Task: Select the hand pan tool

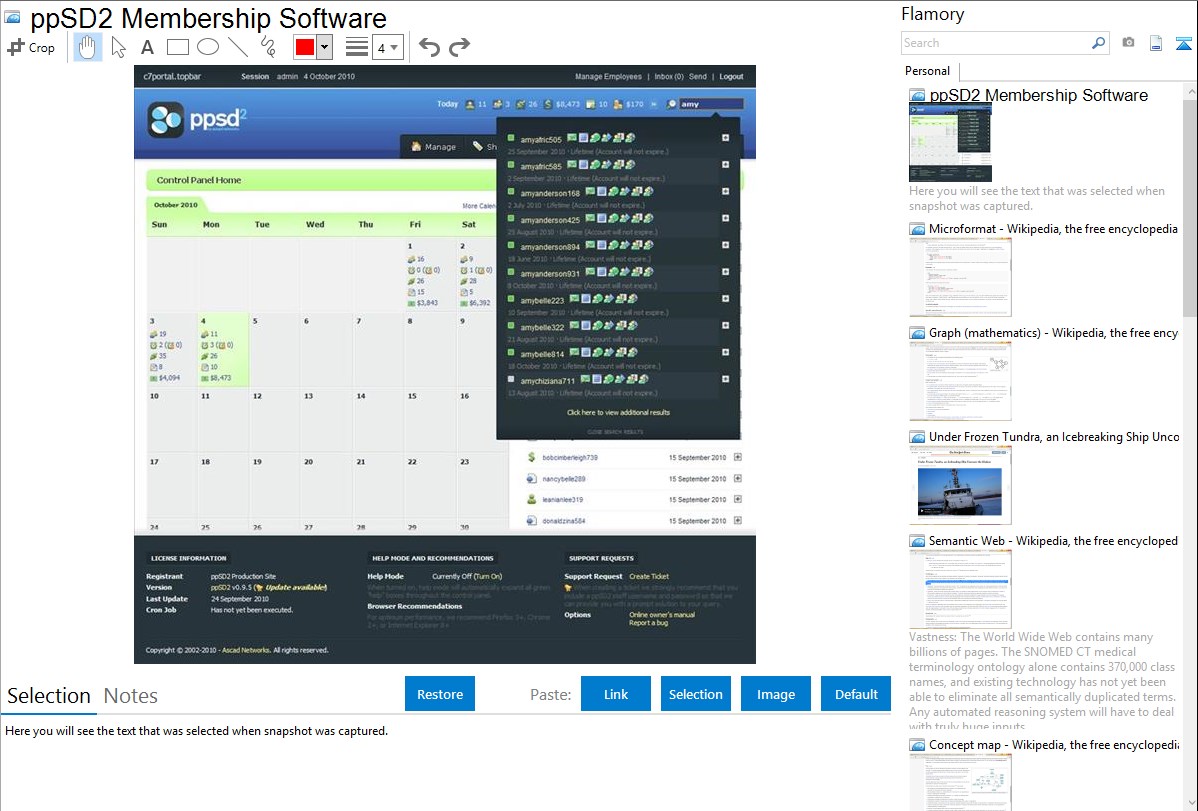Action: pos(88,47)
